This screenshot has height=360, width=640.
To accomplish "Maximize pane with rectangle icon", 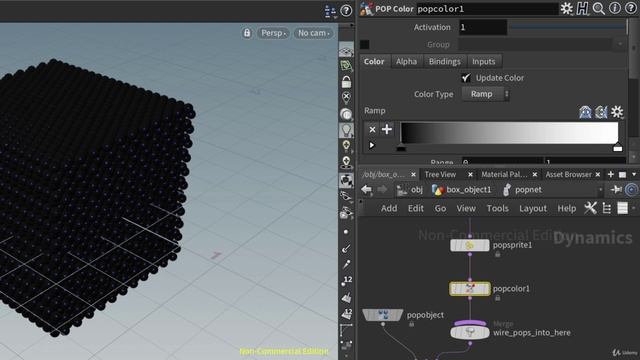I will coord(622,175).
